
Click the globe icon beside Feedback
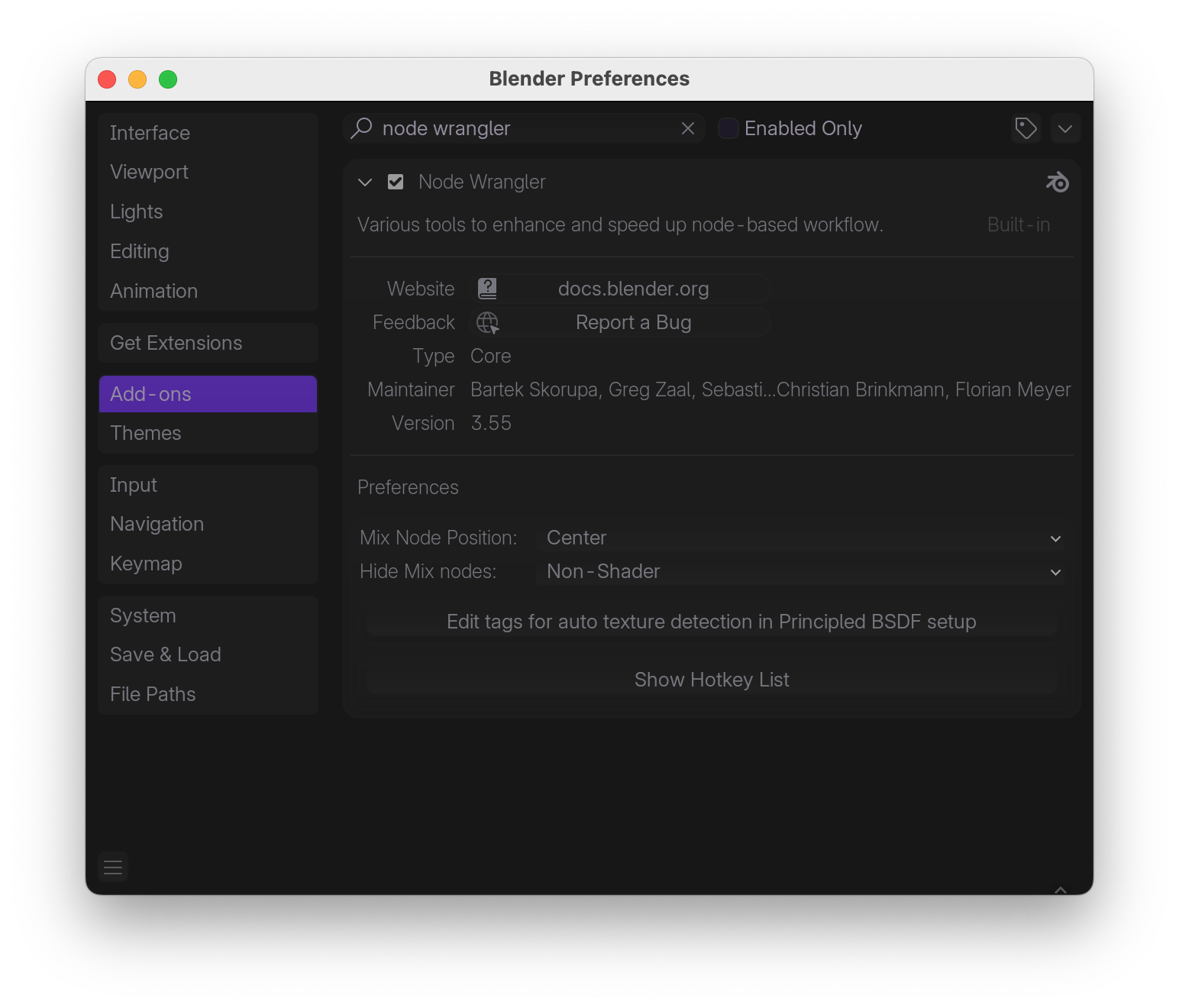(487, 322)
